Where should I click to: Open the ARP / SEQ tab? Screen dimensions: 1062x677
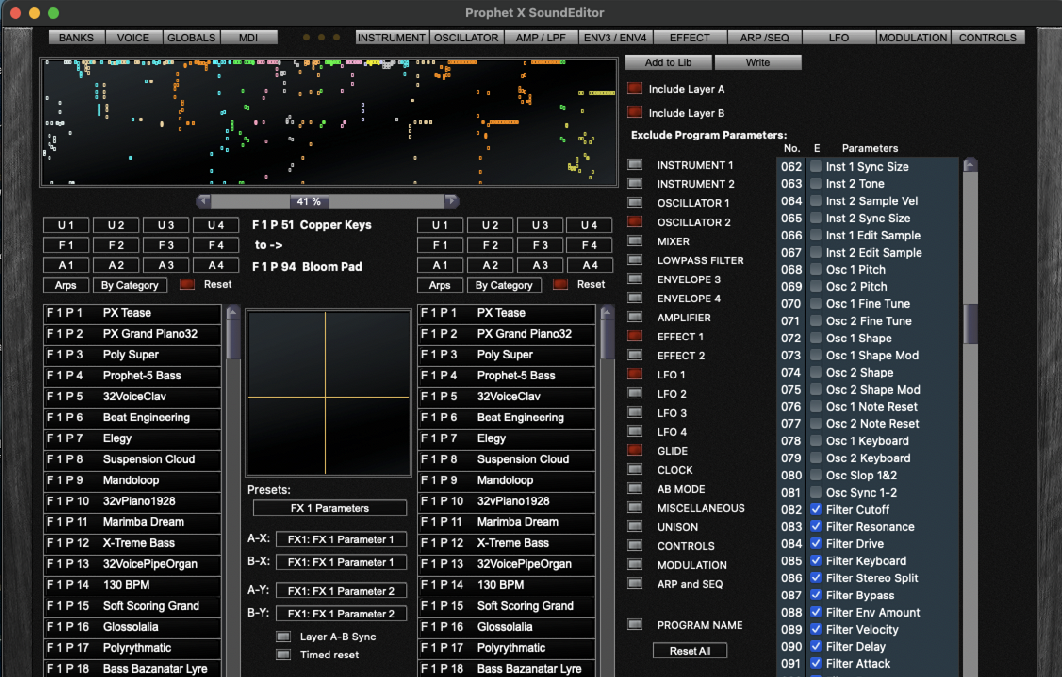(x=764, y=38)
